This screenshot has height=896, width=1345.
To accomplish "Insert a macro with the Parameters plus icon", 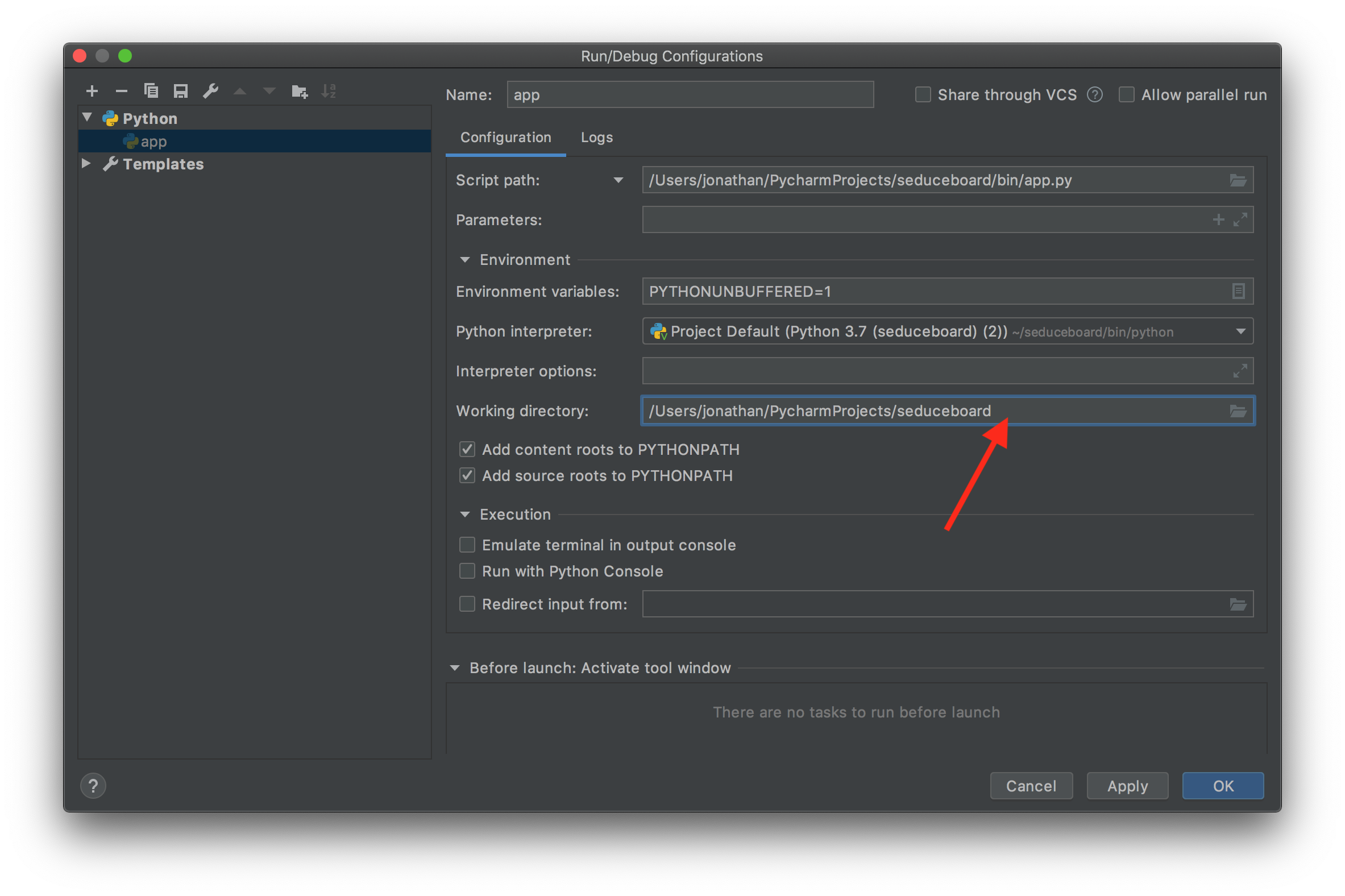I will tap(1218, 219).
